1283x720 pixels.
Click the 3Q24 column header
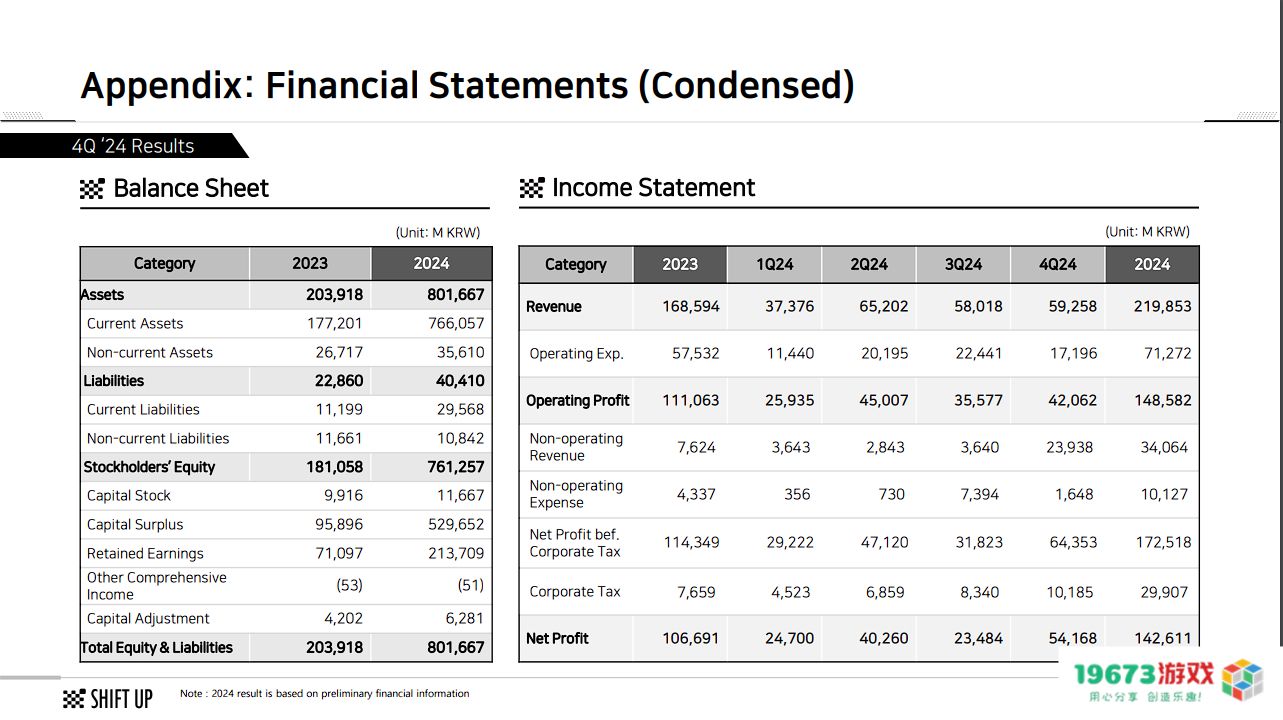pos(963,264)
